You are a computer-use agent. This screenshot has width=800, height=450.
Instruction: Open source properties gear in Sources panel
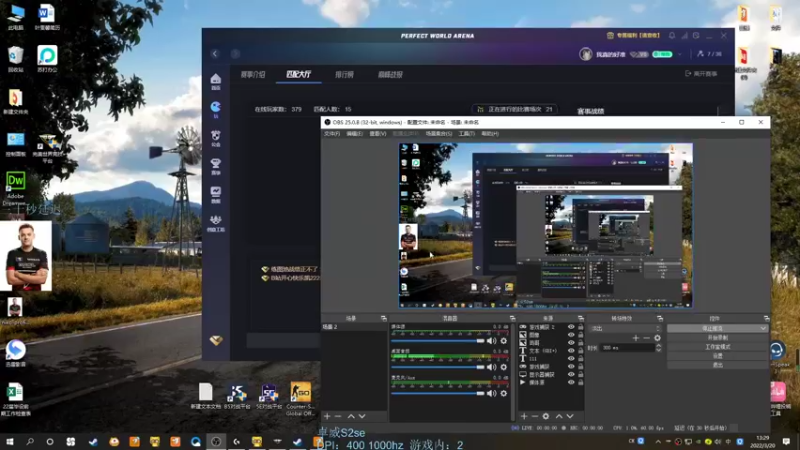[x=546, y=416]
